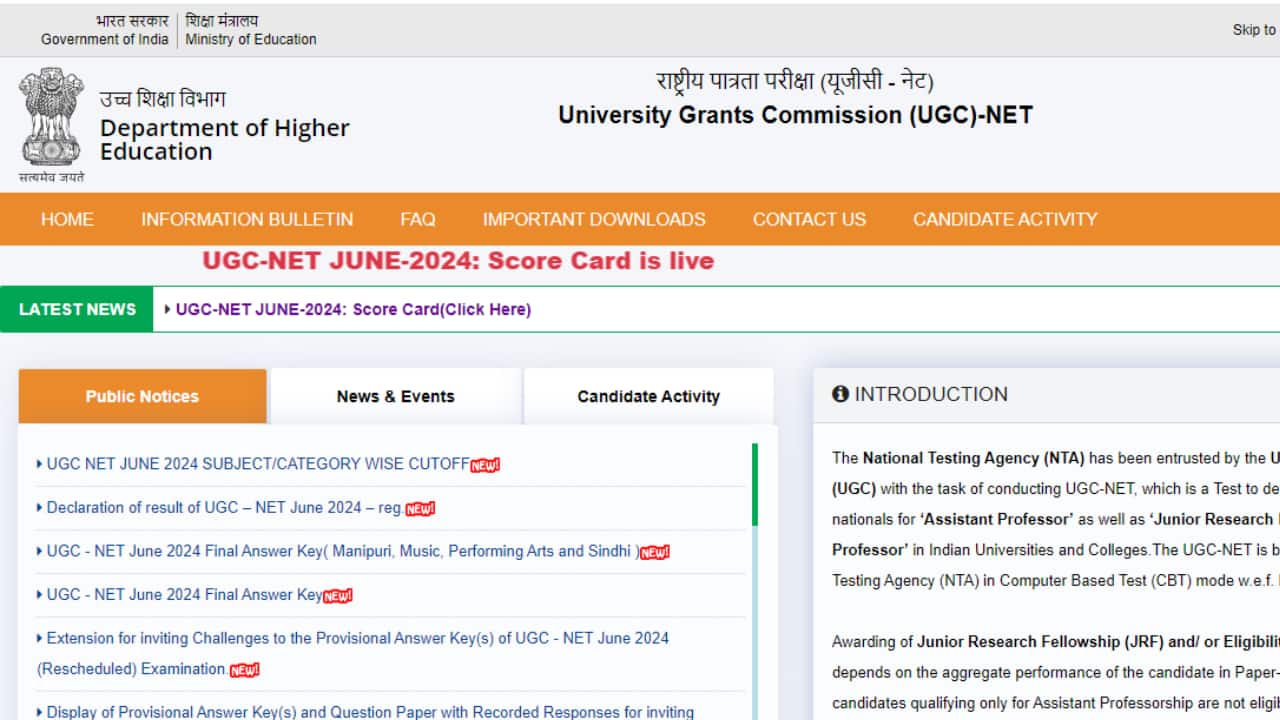
Task: Click the green LATEST NEWS label
Action: (x=77, y=310)
